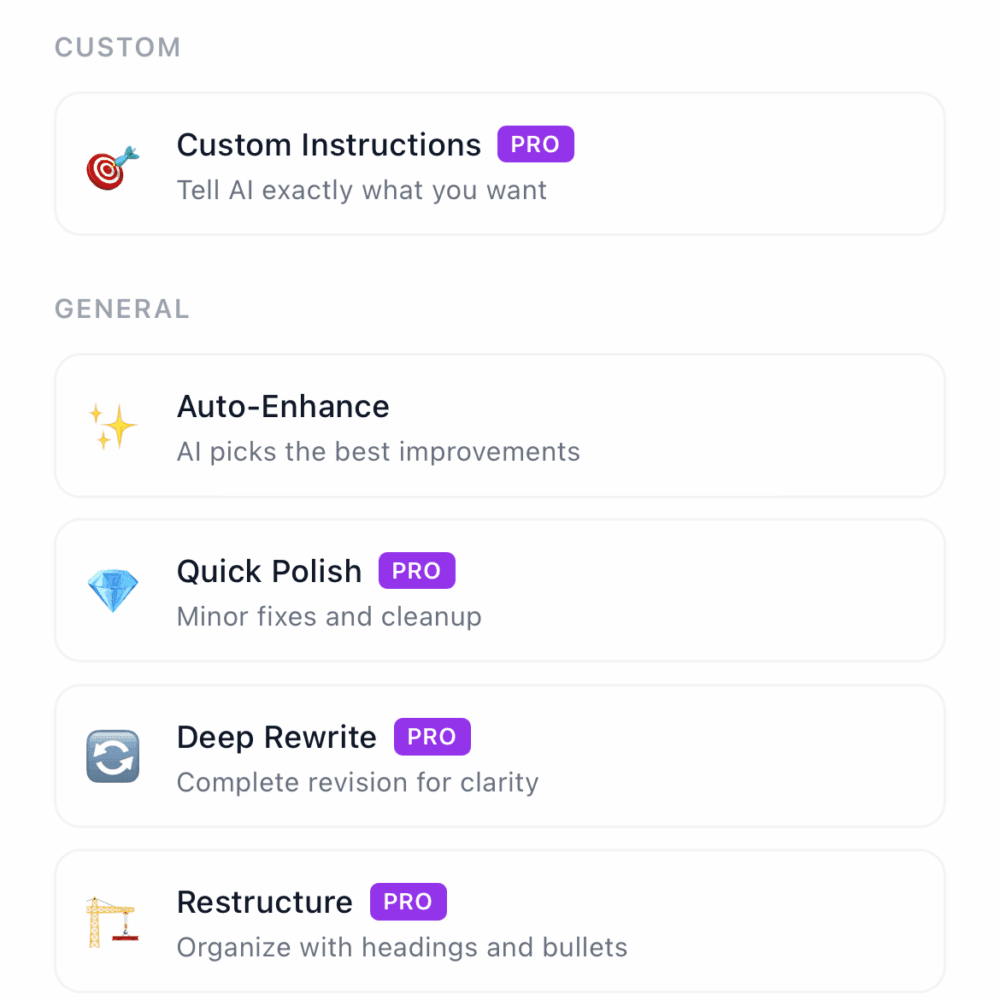Click "AI picks the best improvements" description

click(378, 452)
